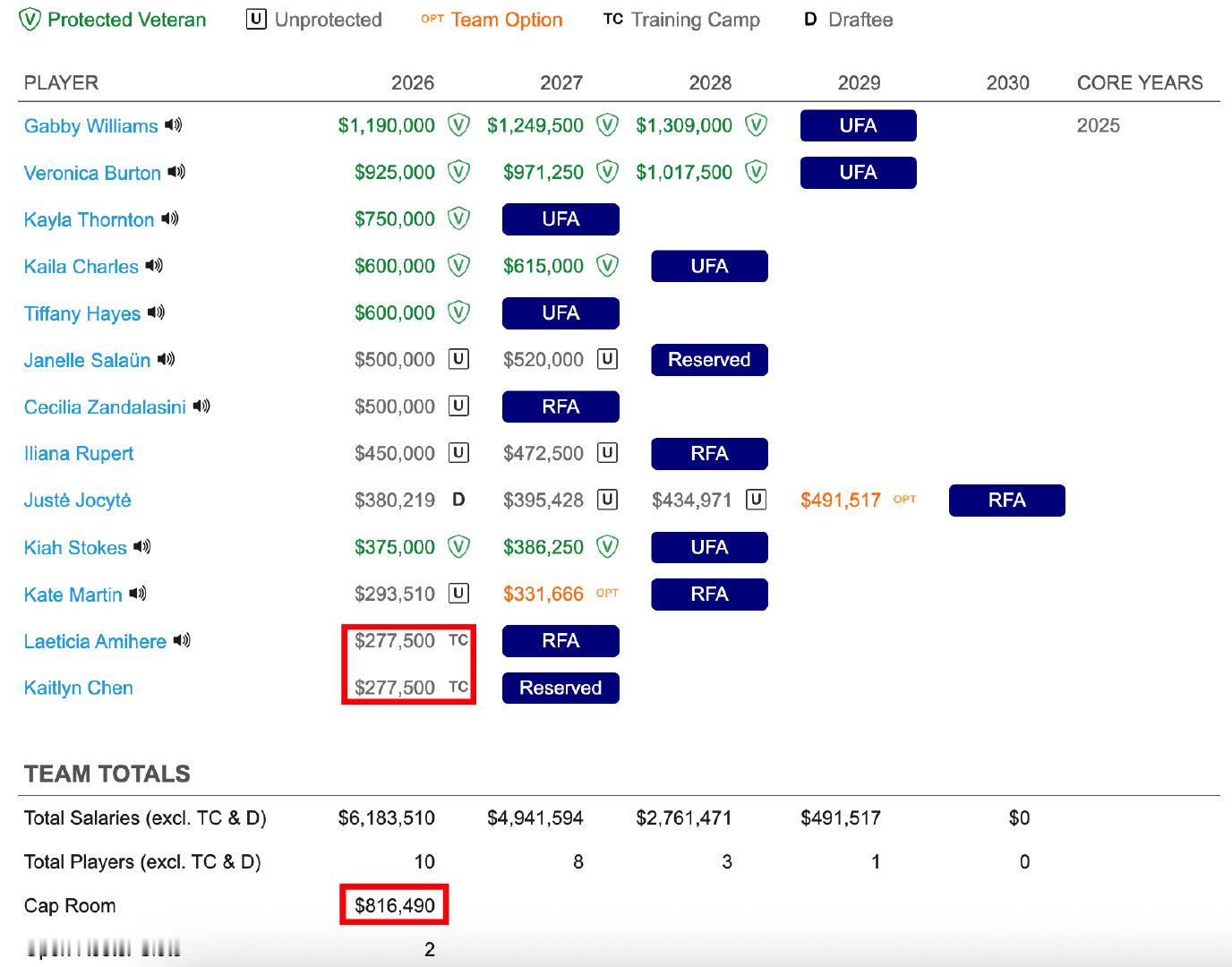The image size is (1232, 967).
Task: Click Unprotected U badge on Kate Martin 2026
Action: point(458,594)
